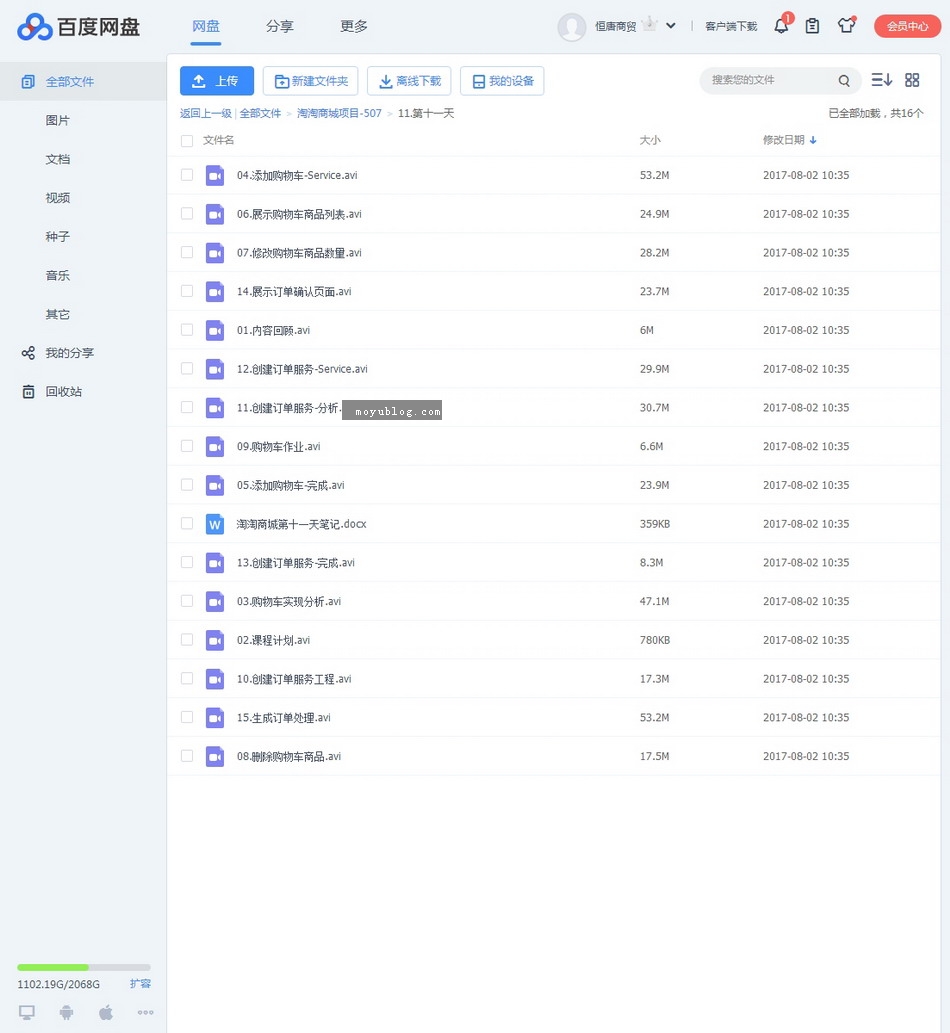This screenshot has height=1033, width=950.
Task: Open the sort order icon
Action: (881, 80)
